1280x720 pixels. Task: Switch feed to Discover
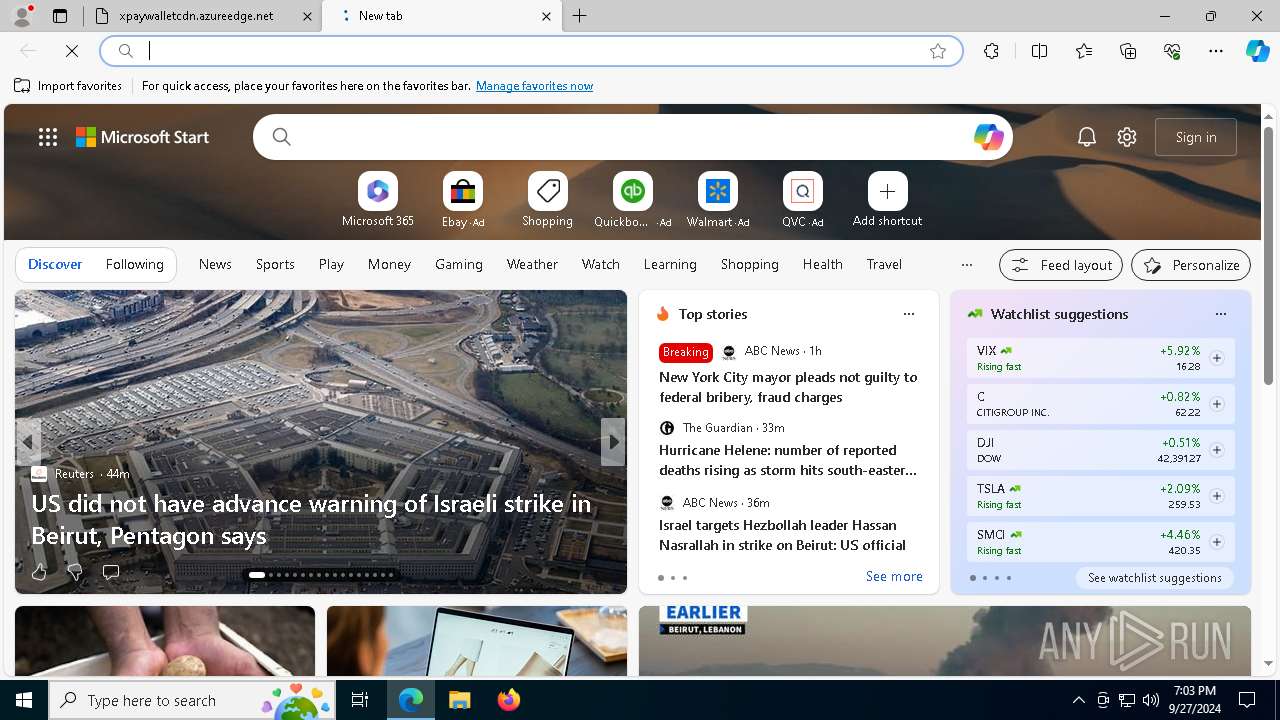click(x=55, y=264)
